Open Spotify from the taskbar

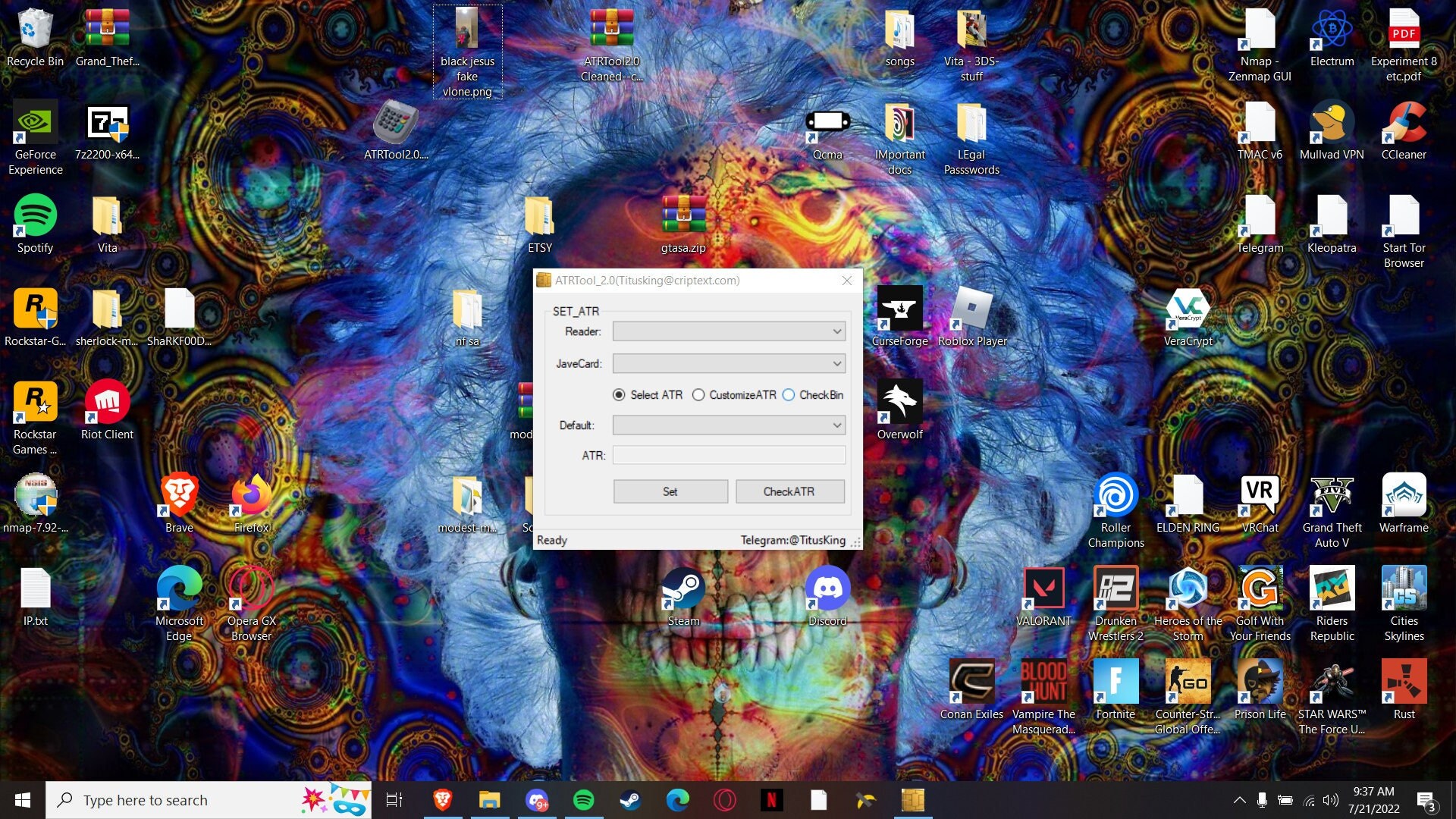[584, 799]
